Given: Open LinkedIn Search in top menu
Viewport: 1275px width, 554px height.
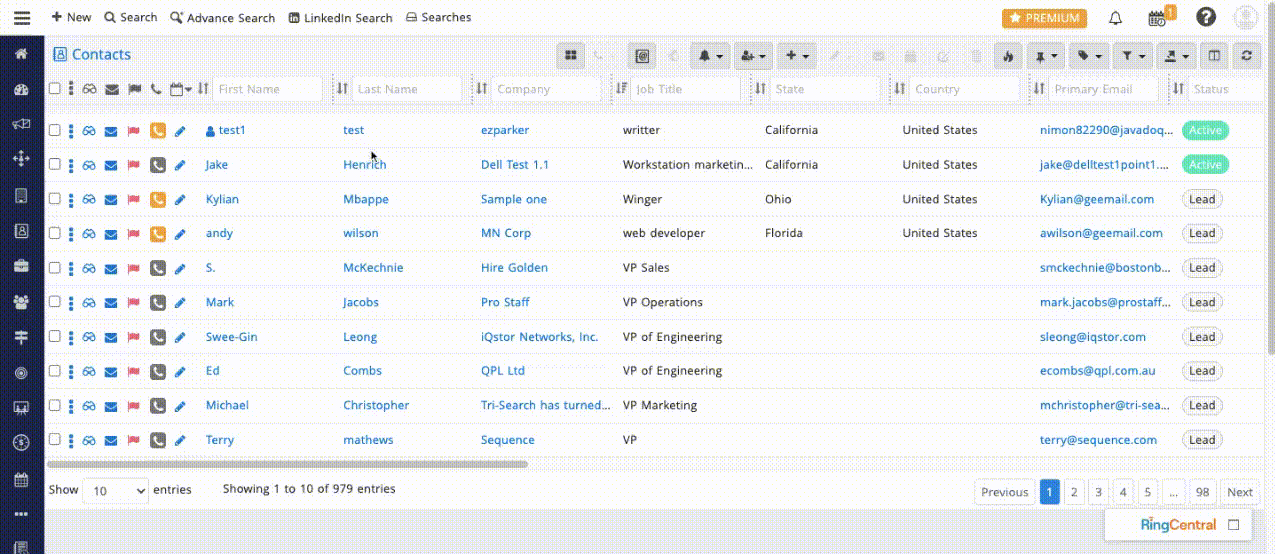Looking at the screenshot, I should pyautogui.click(x=340, y=17).
